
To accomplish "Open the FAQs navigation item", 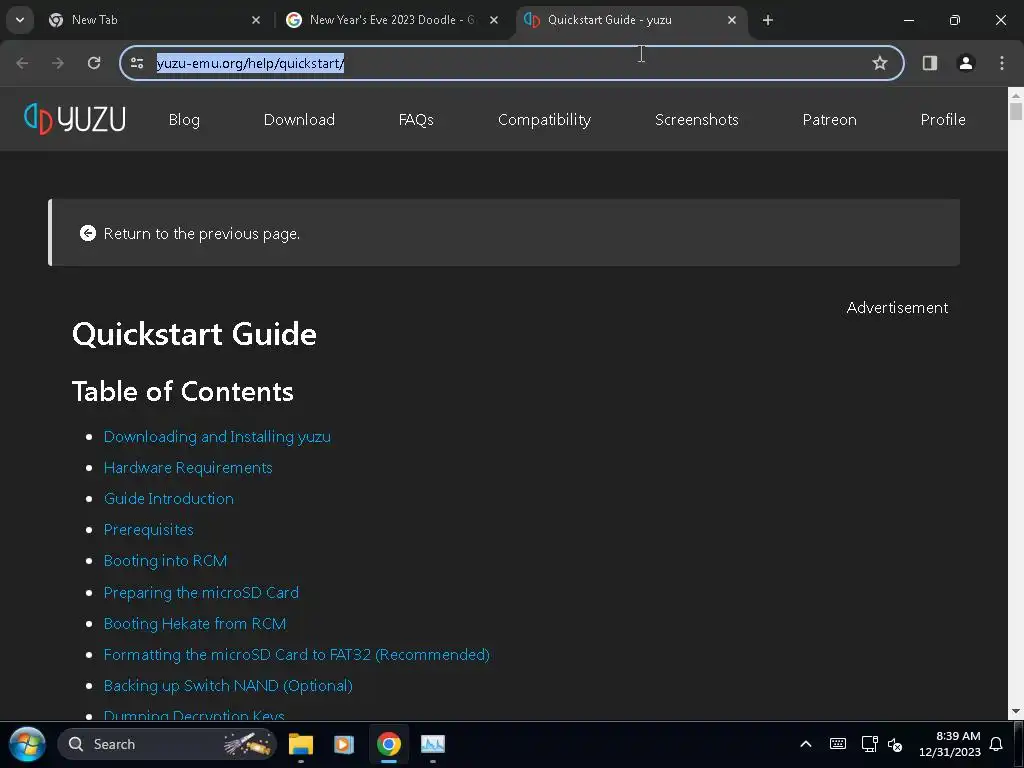I will [x=416, y=120].
